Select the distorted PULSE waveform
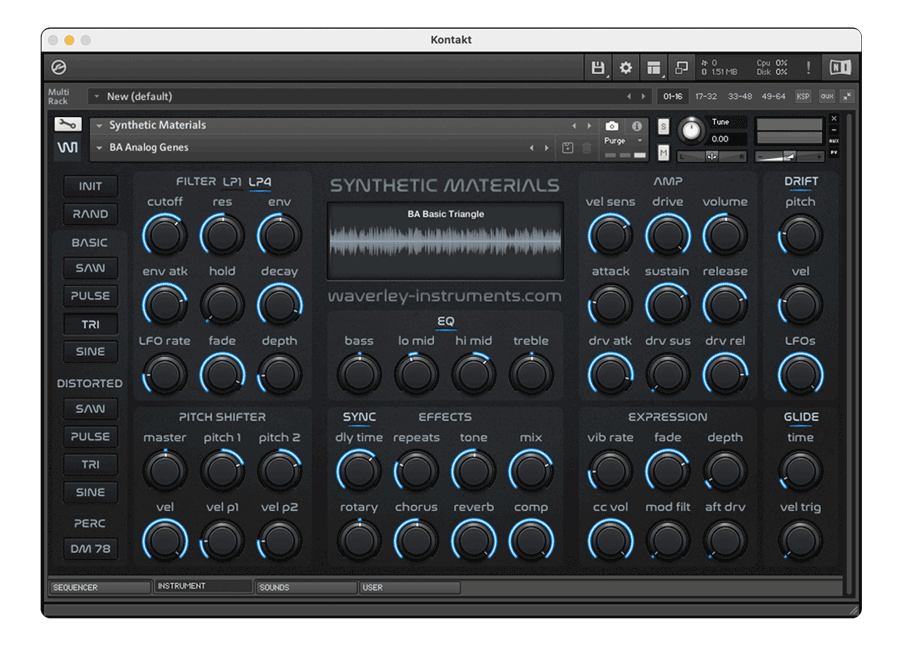The width and height of the screenshot is (900, 645). click(91, 437)
